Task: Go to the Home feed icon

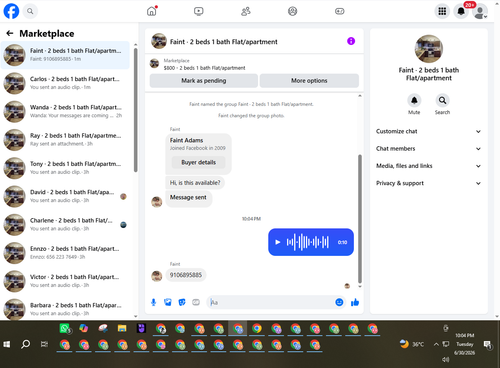Action: (152, 11)
